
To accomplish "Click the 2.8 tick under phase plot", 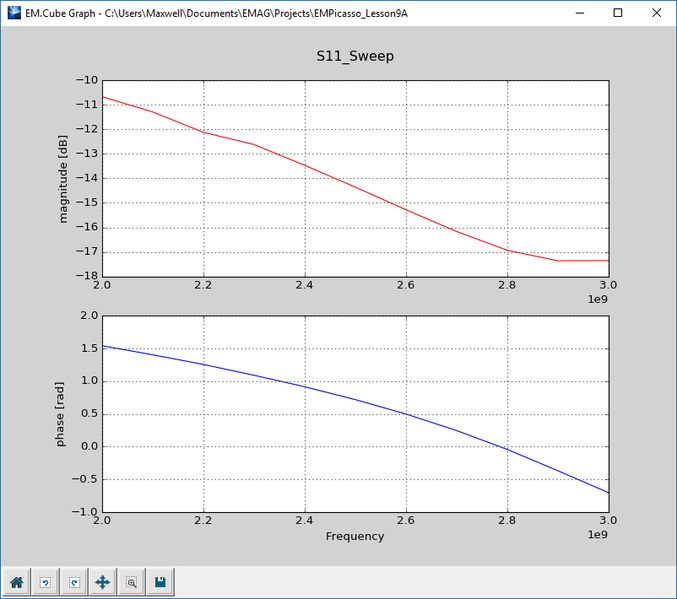I will click(507, 520).
